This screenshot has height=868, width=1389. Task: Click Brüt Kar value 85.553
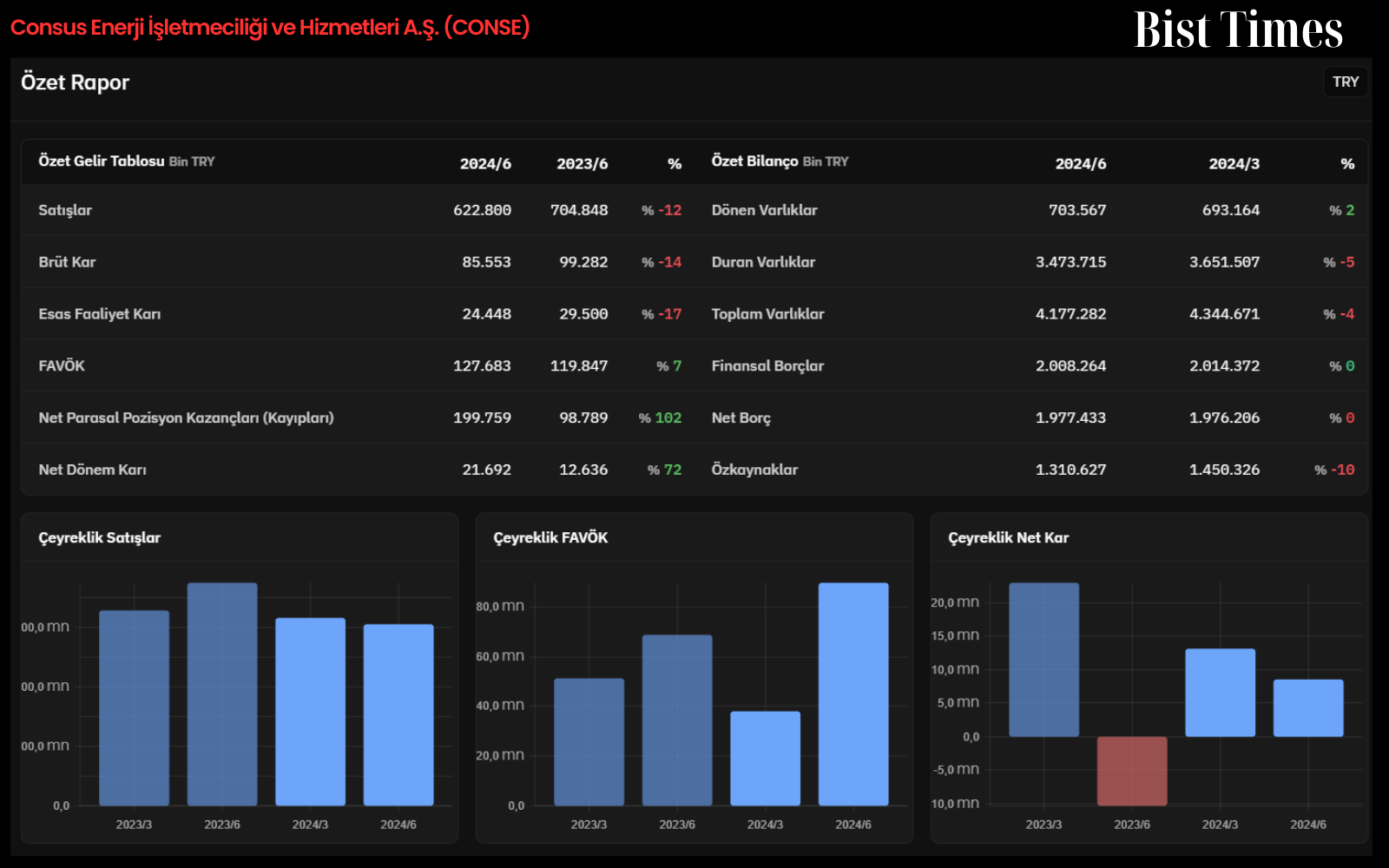coord(486,262)
